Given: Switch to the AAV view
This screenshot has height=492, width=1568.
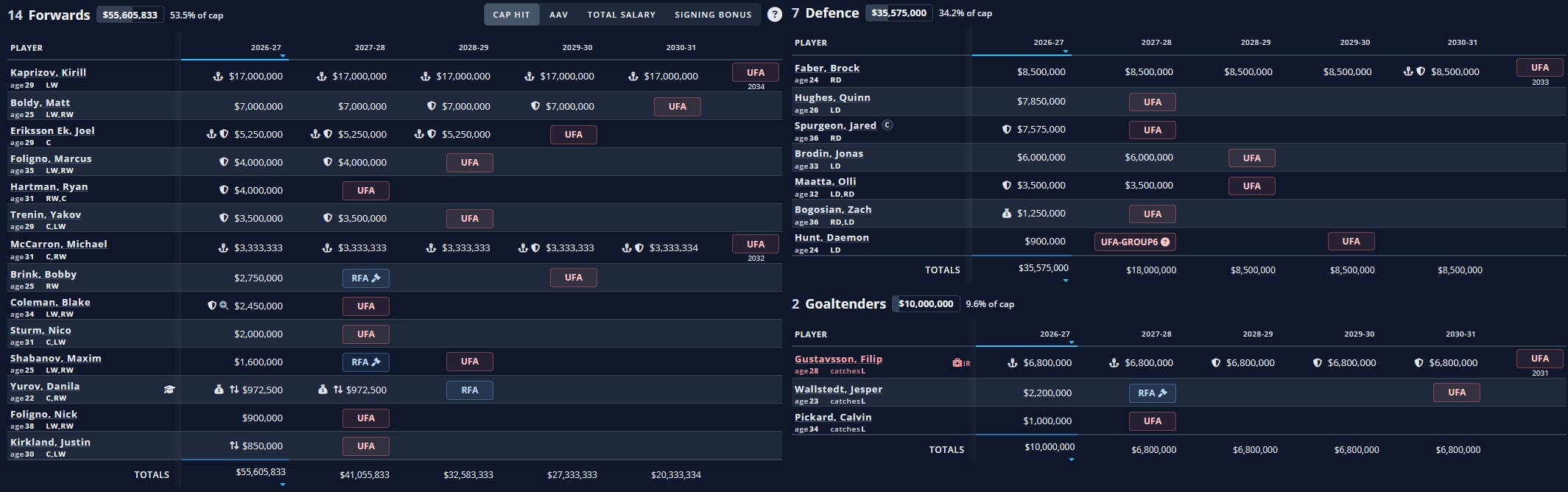Looking at the screenshot, I should point(558,15).
